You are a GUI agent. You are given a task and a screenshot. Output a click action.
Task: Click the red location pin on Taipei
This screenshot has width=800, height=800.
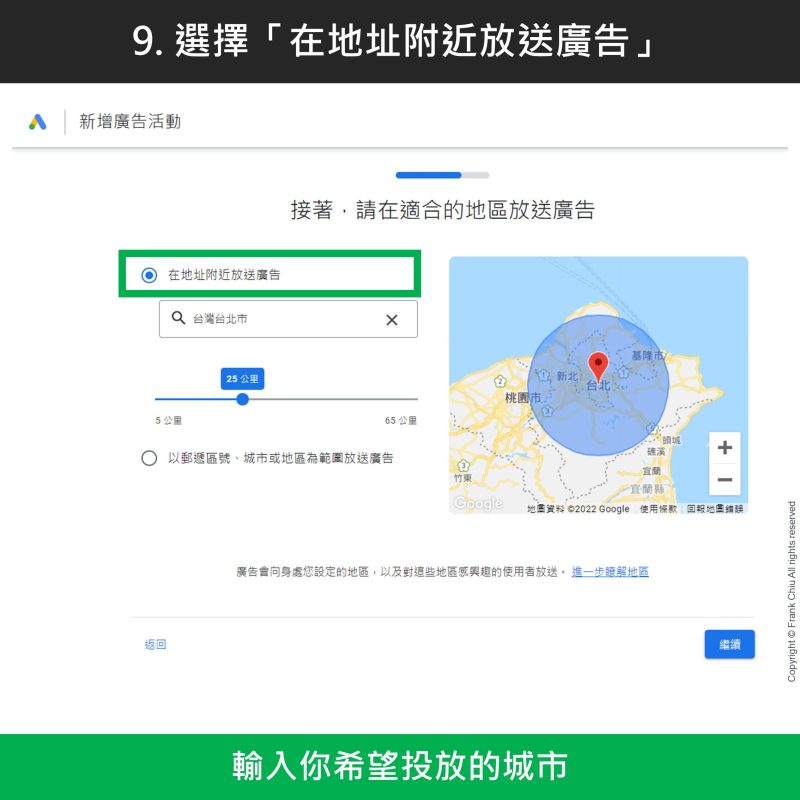click(598, 365)
